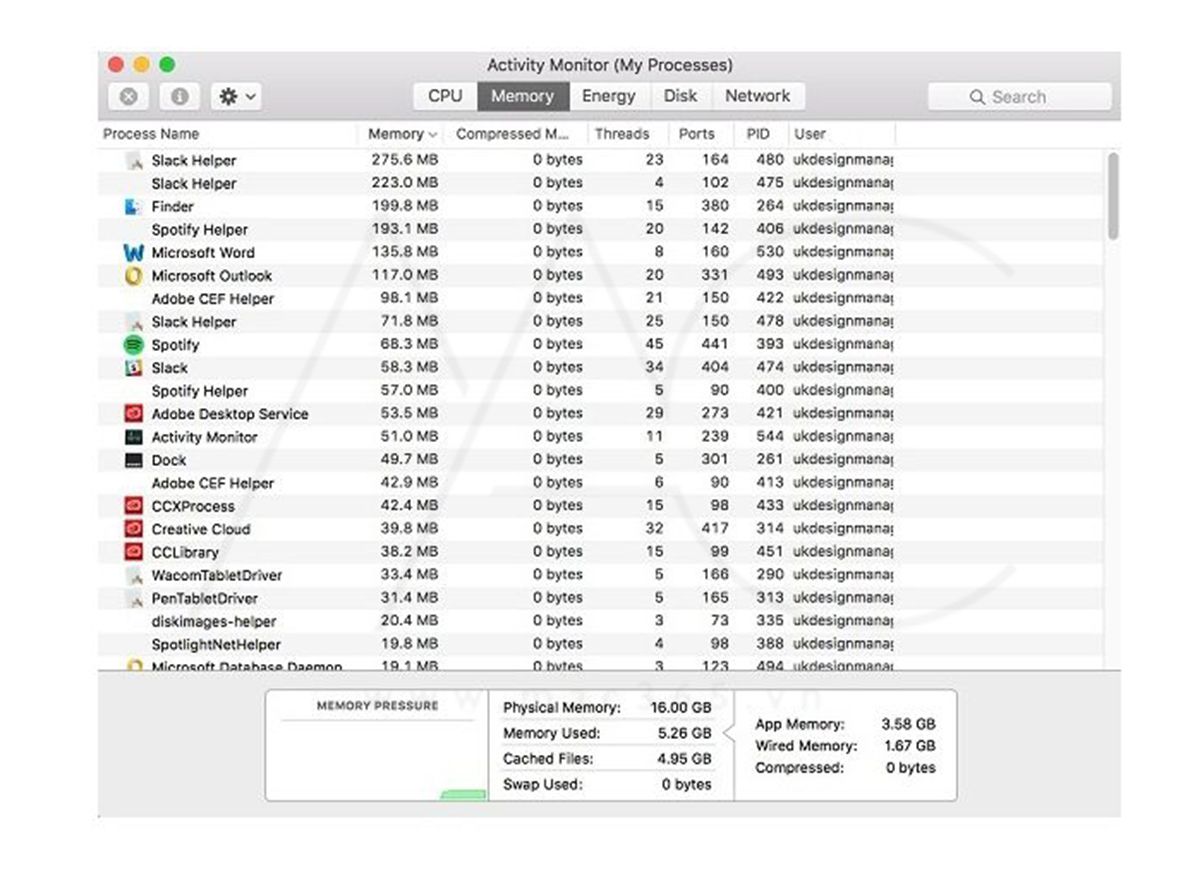Click the inspect process info icon
Screen dimensions: 1200x870
[179, 97]
